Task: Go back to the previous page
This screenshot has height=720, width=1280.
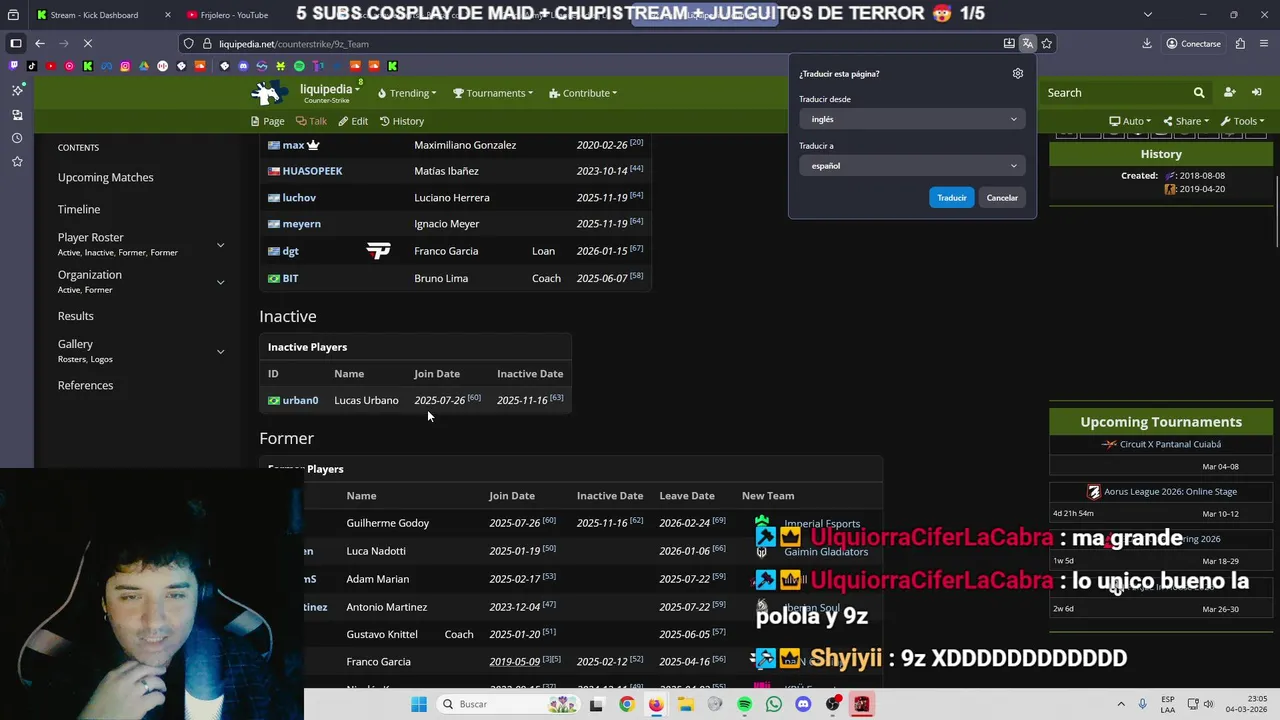Action: [x=39, y=43]
